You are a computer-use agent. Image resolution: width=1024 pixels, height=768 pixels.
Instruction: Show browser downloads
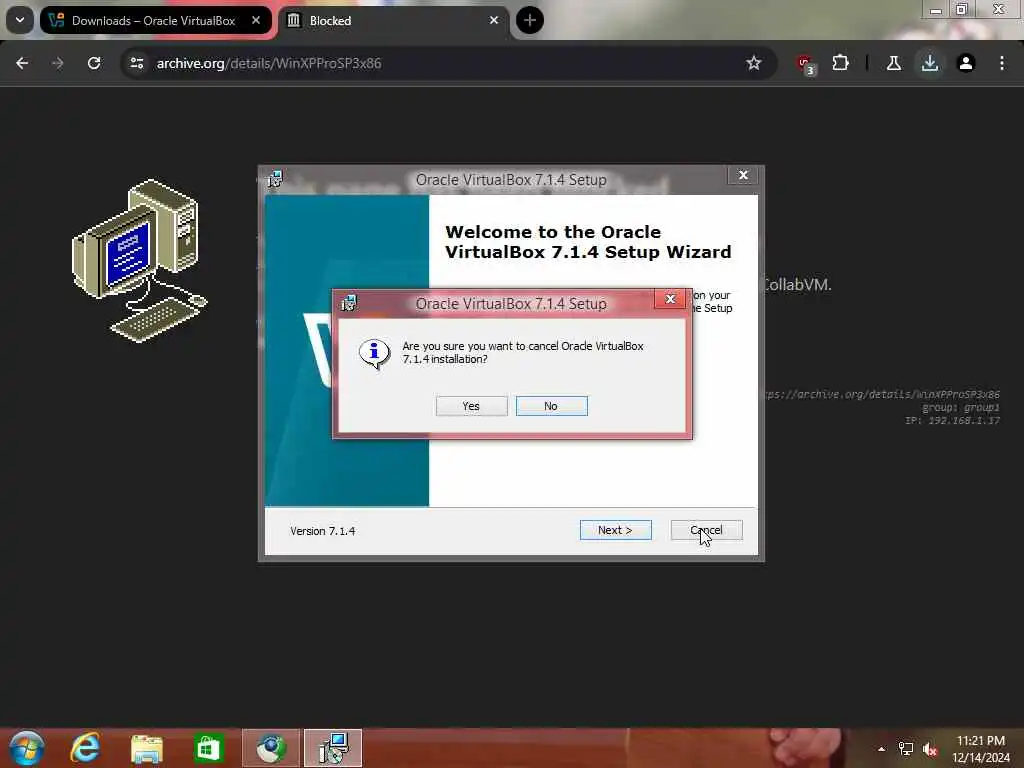click(x=929, y=63)
